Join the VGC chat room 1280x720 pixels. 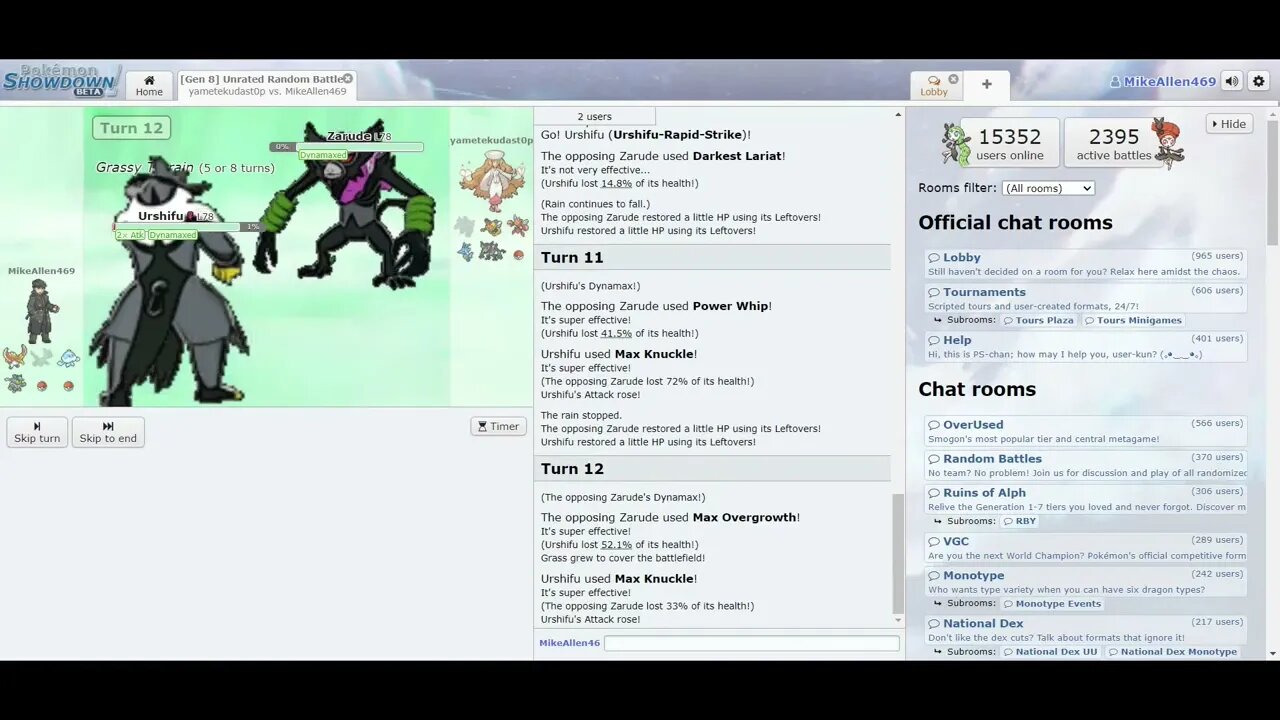(1086, 548)
